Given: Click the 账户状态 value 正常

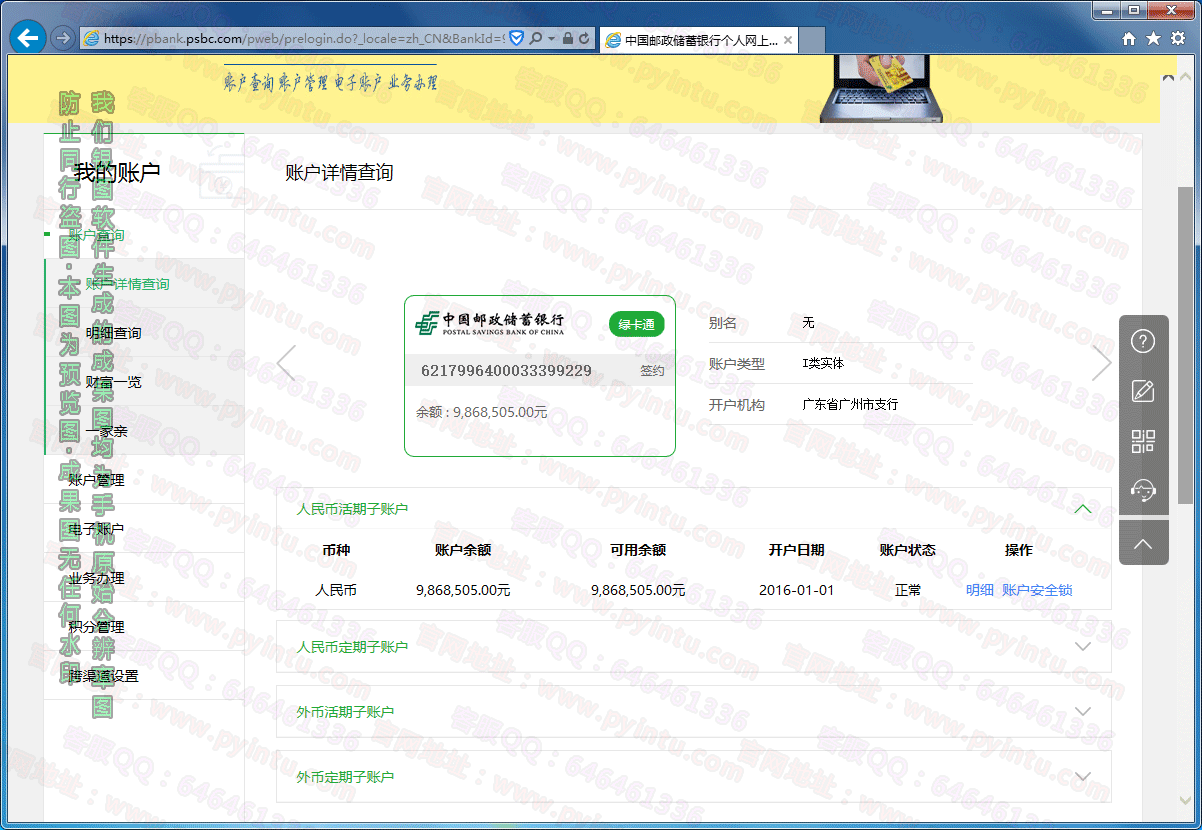Looking at the screenshot, I should [908, 590].
